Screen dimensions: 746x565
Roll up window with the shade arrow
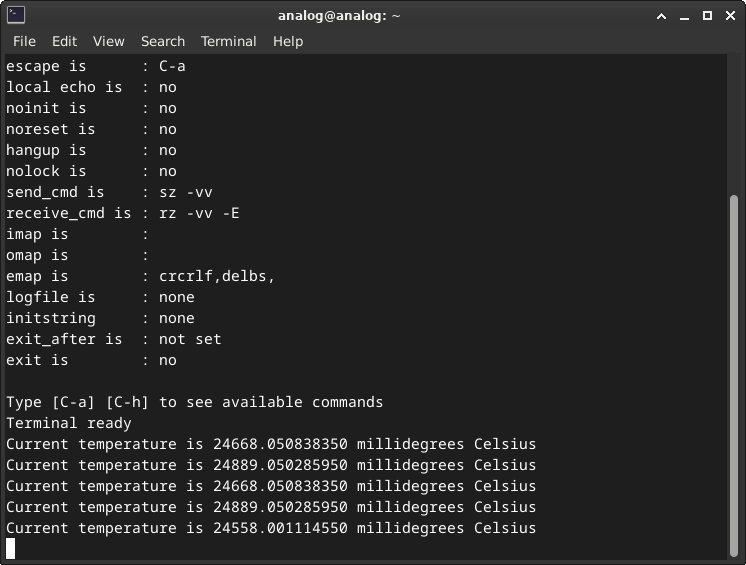coord(661,15)
